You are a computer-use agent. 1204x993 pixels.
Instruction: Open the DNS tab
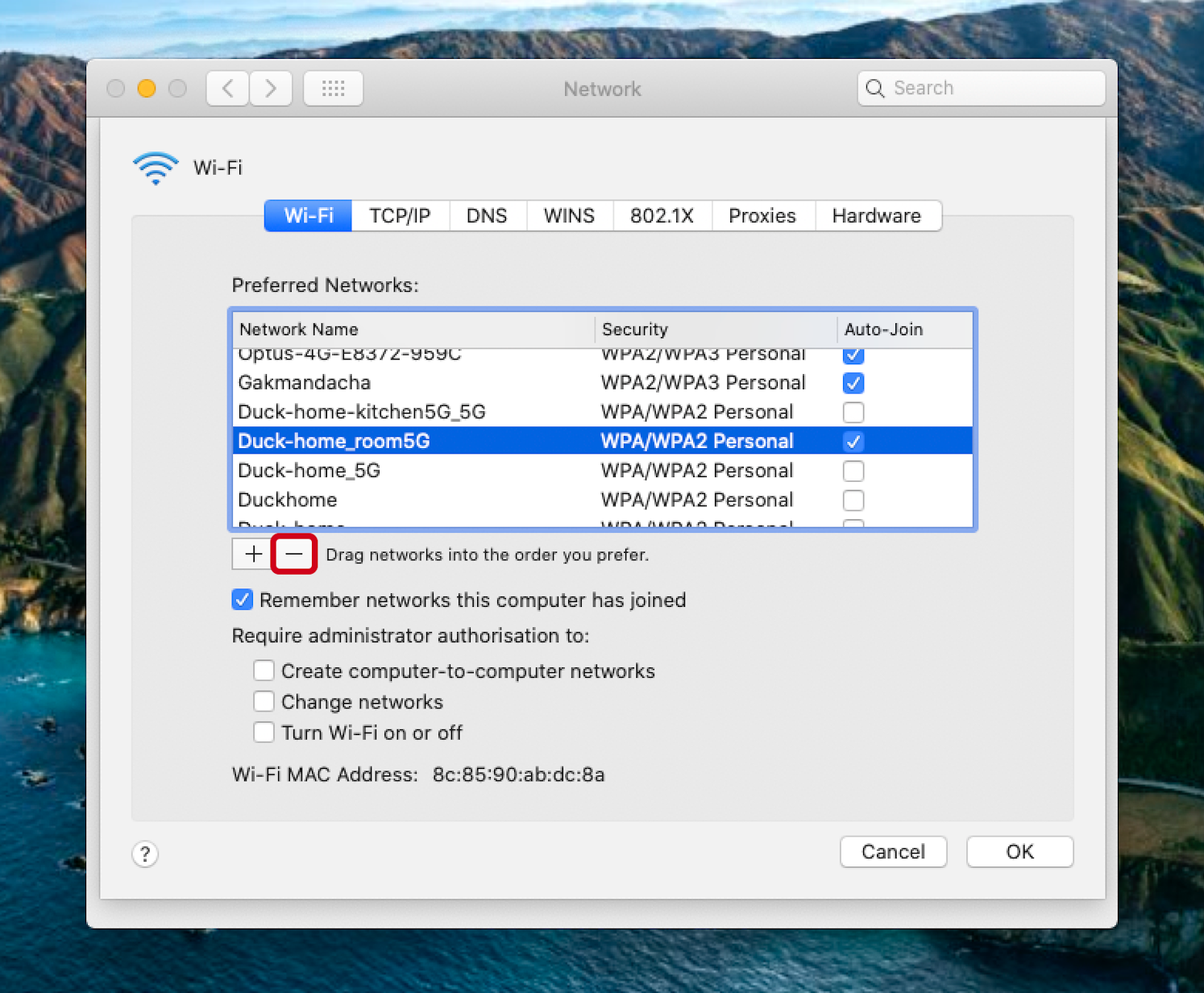(487, 215)
